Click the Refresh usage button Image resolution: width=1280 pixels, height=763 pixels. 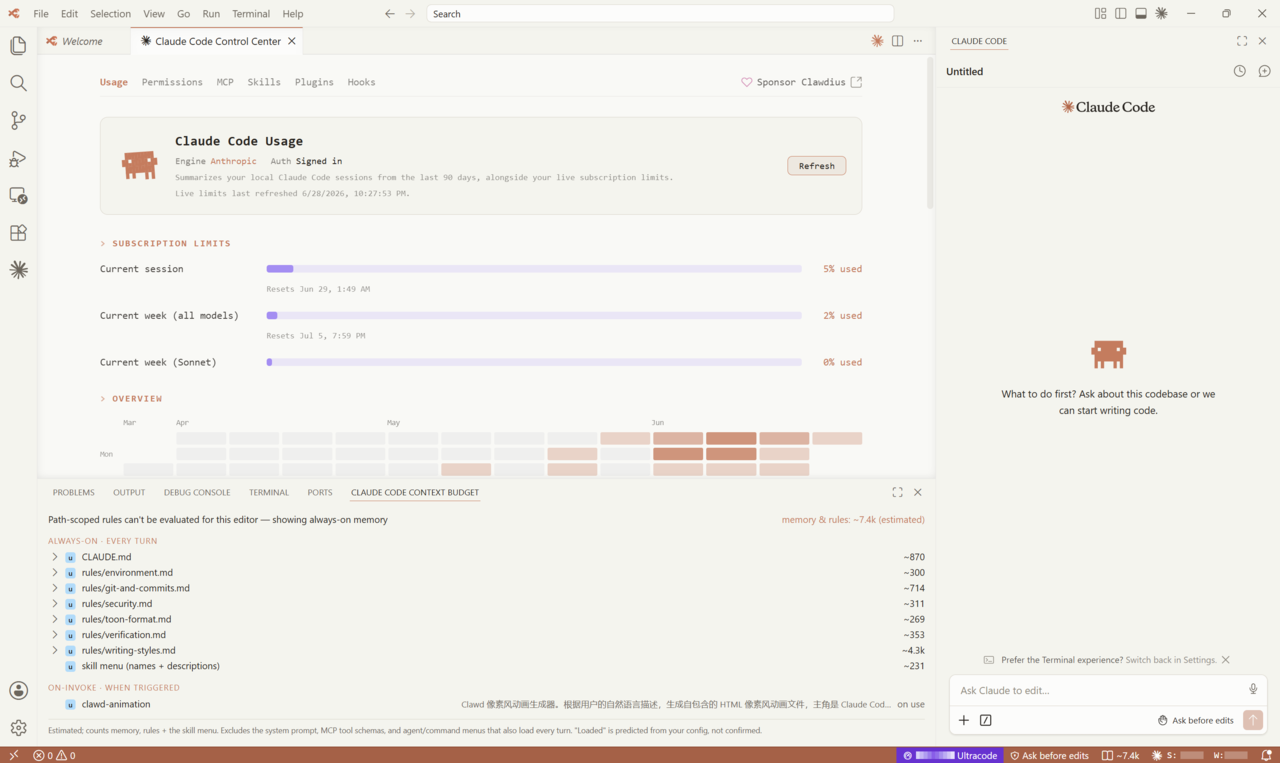(816, 166)
